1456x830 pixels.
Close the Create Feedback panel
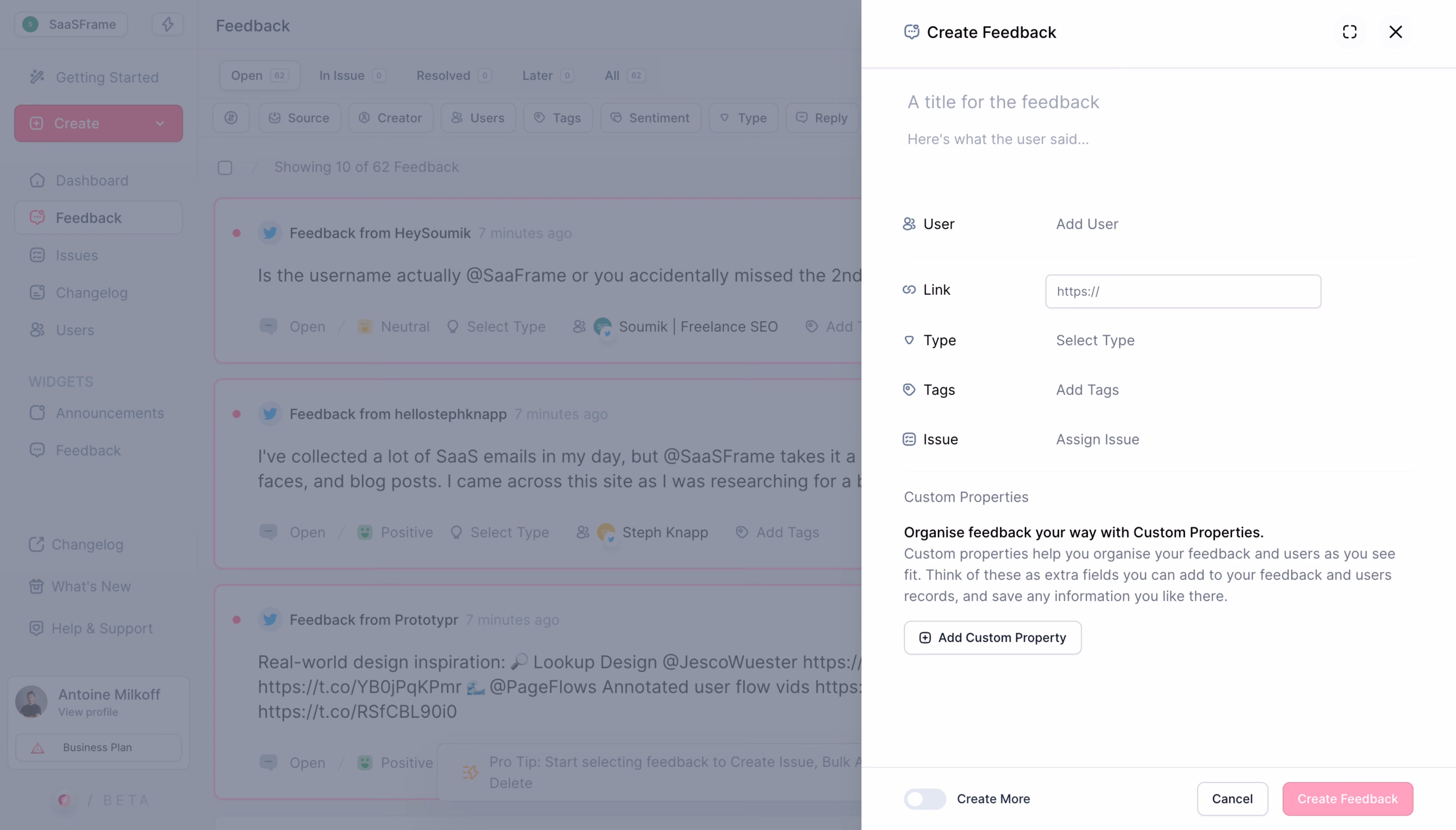point(1395,32)
